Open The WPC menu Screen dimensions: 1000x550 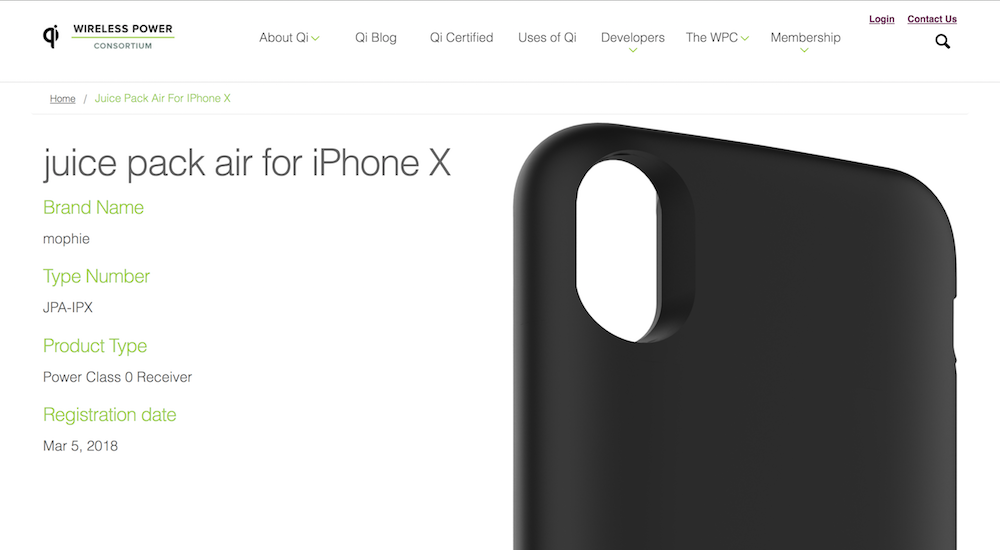tap(712, 38)
